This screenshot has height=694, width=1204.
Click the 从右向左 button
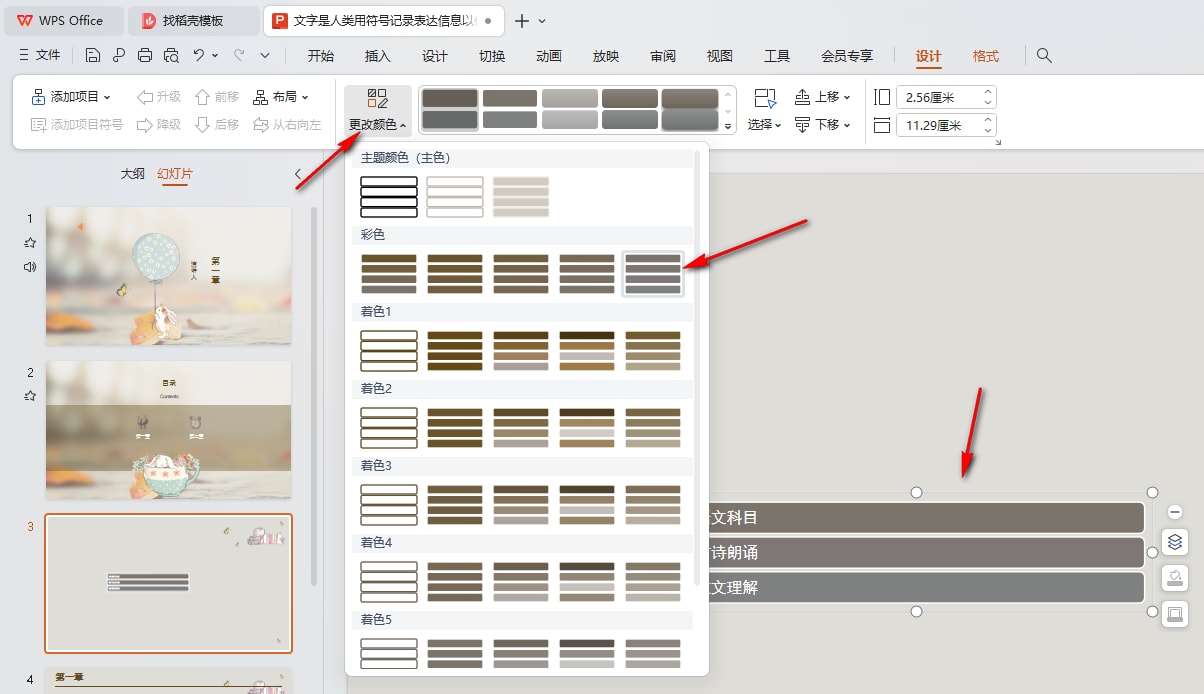[287, 125]
